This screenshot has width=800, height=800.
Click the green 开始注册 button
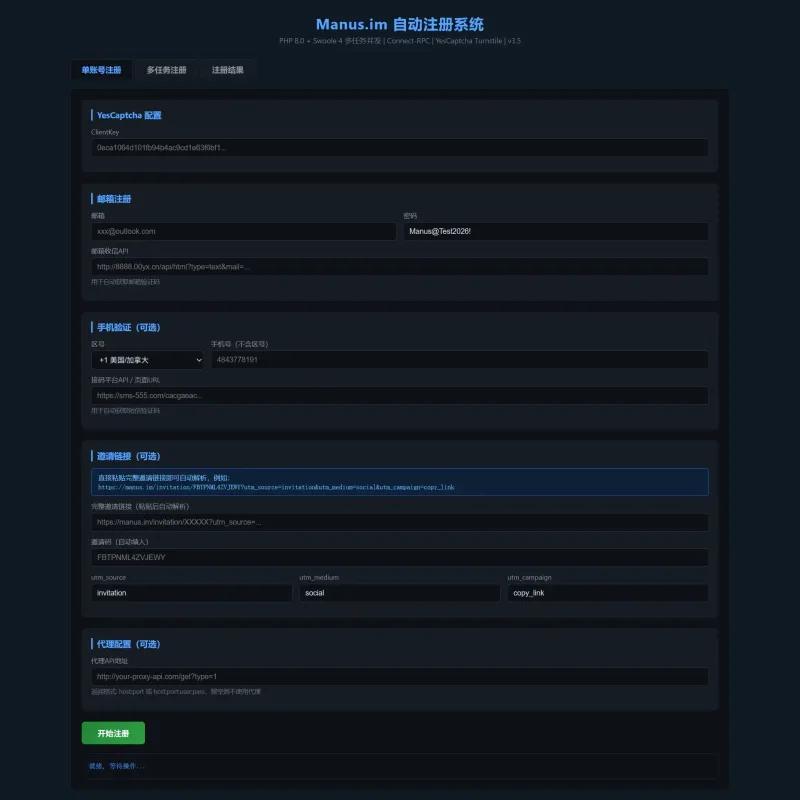(x=113, y=733)
